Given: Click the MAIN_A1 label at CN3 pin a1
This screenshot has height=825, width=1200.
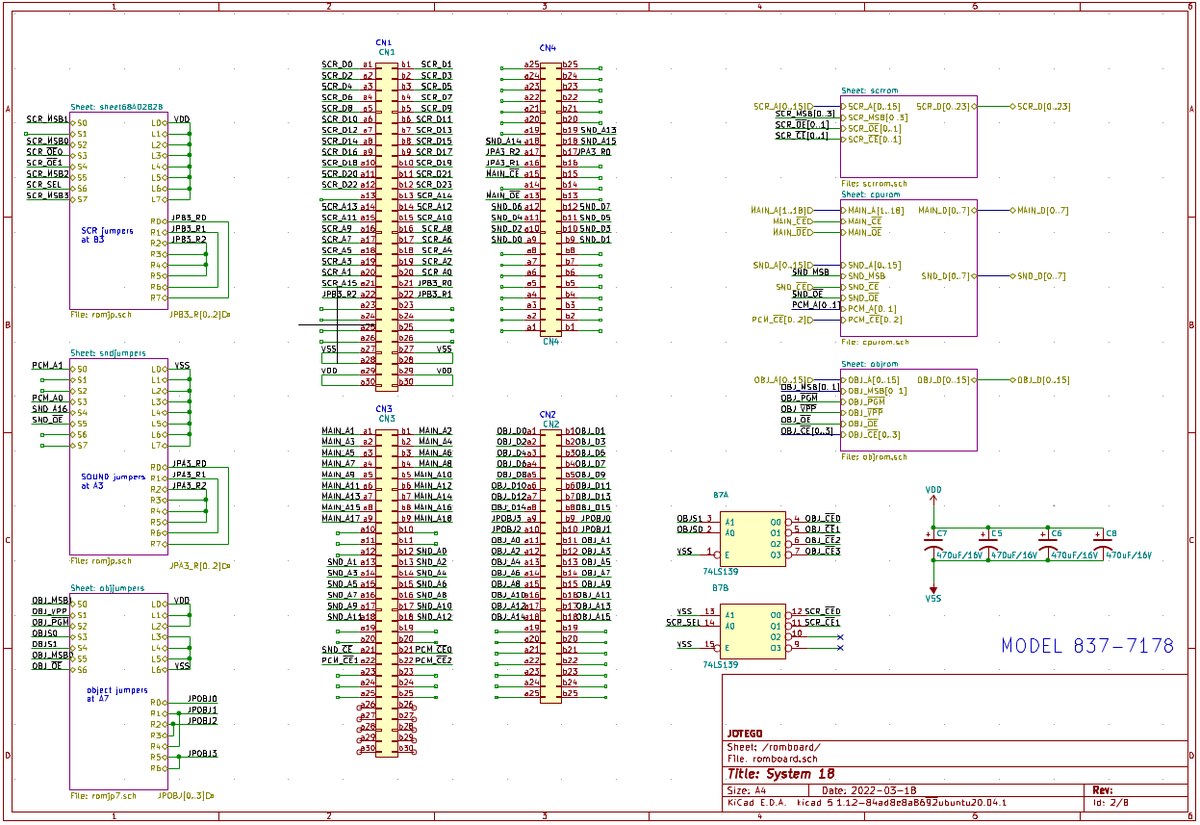Looking at the screenshot, I should tap(338, 430).
